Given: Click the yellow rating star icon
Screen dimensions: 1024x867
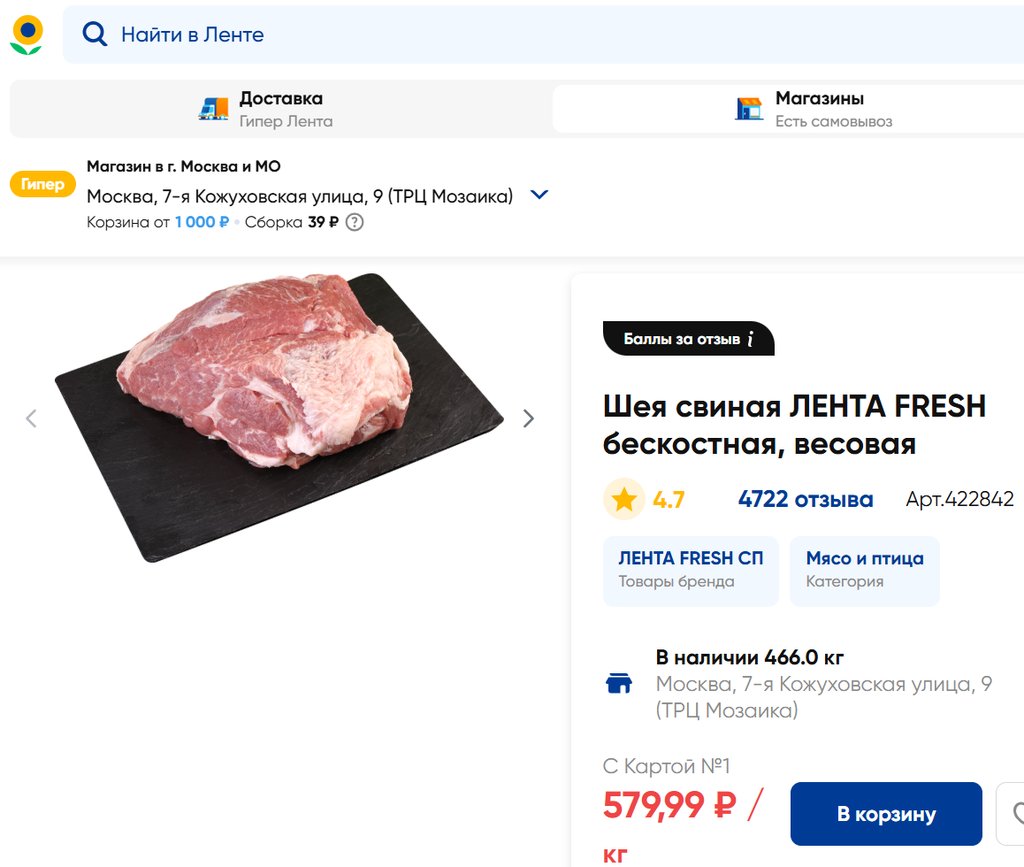Looking at the screenshot, I should coord(624,499).
